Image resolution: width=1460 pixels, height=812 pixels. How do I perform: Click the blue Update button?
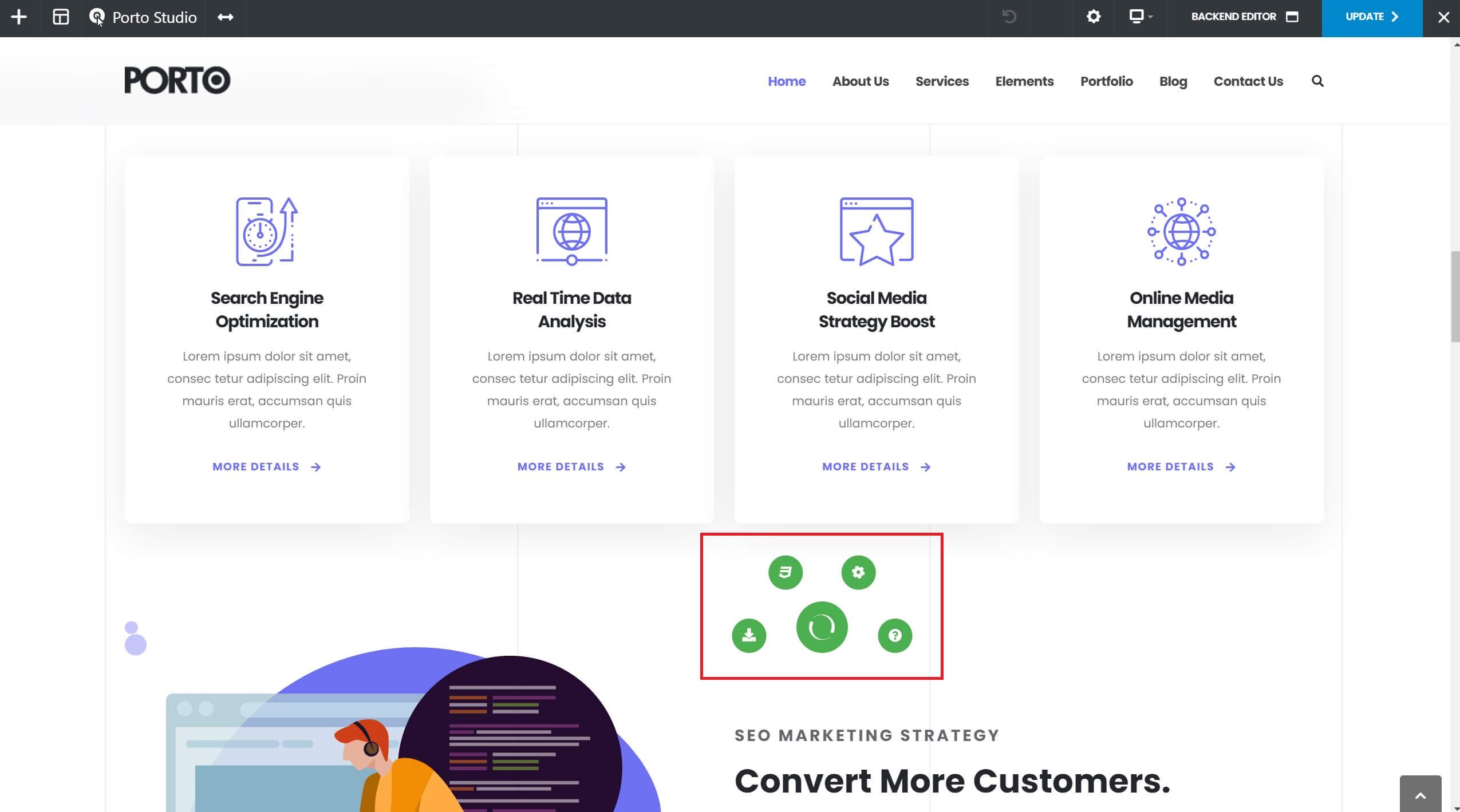click(x=1371, y=17)
